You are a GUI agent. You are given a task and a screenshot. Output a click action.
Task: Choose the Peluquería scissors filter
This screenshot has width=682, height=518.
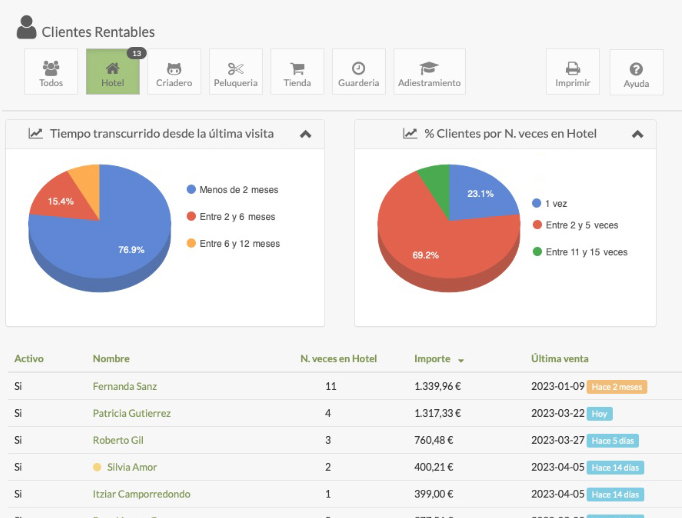[x=236, y=72]
